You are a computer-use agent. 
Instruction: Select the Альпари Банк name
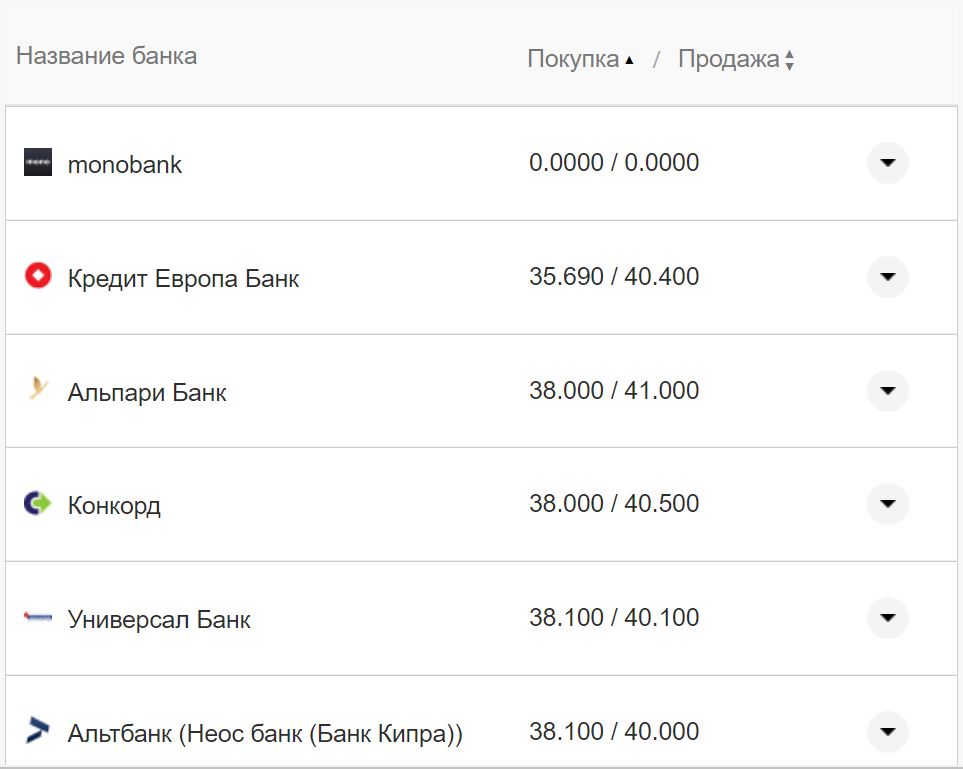147,392
